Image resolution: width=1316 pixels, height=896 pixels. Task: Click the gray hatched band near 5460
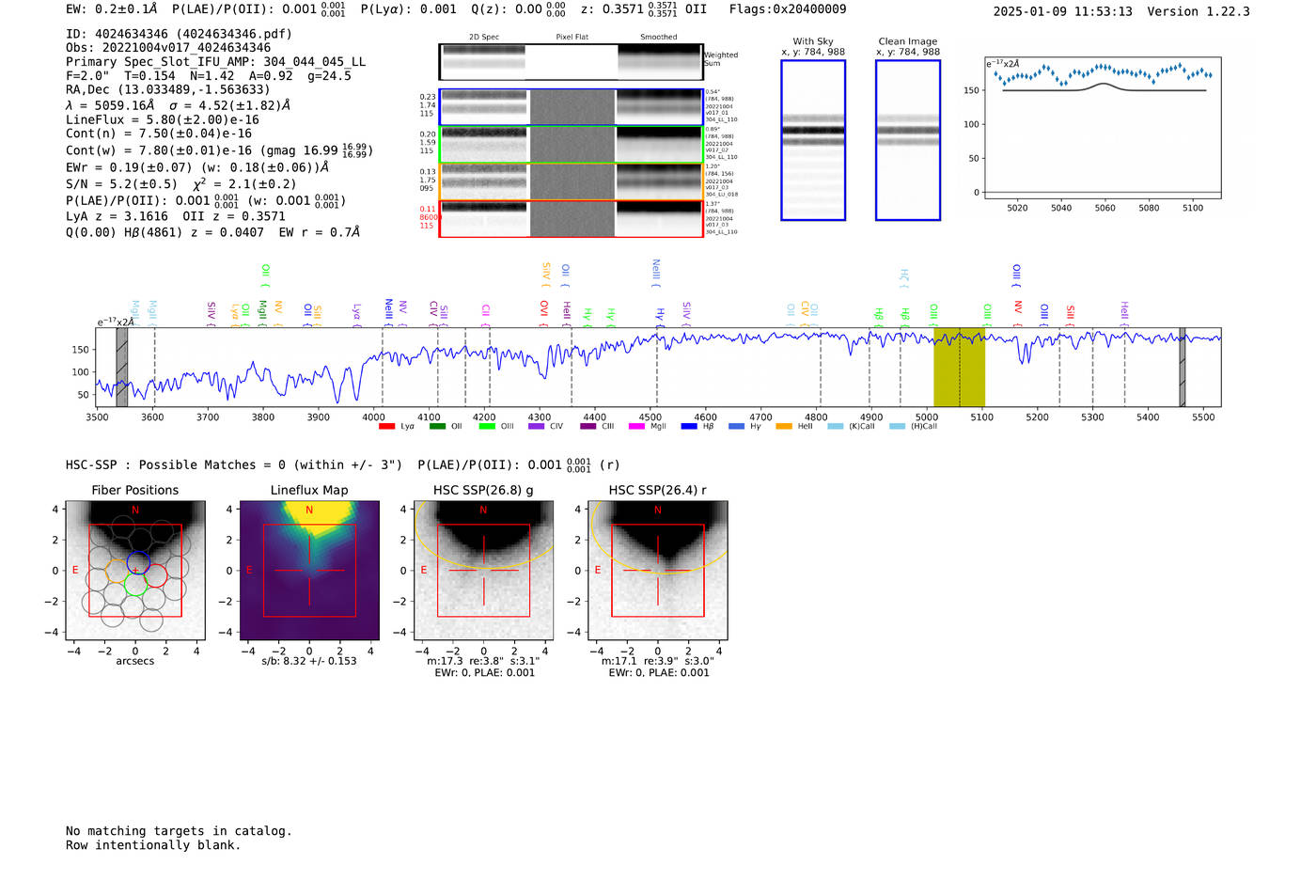[1183, 368]
